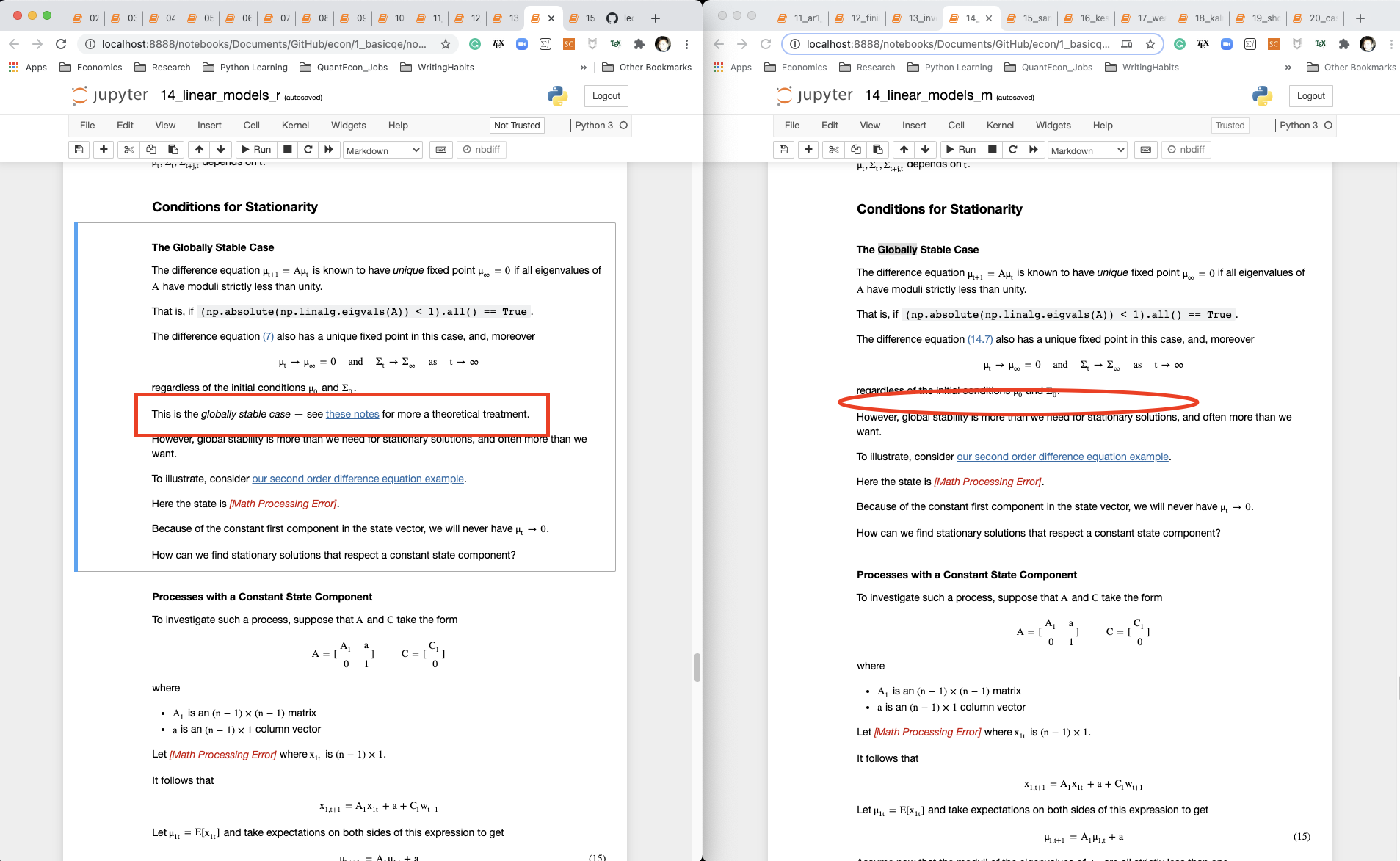The width and height of the screenshot is (1400, 861).
Task: Click Jupyter logo in right window
Action: (x=815, y=95)
